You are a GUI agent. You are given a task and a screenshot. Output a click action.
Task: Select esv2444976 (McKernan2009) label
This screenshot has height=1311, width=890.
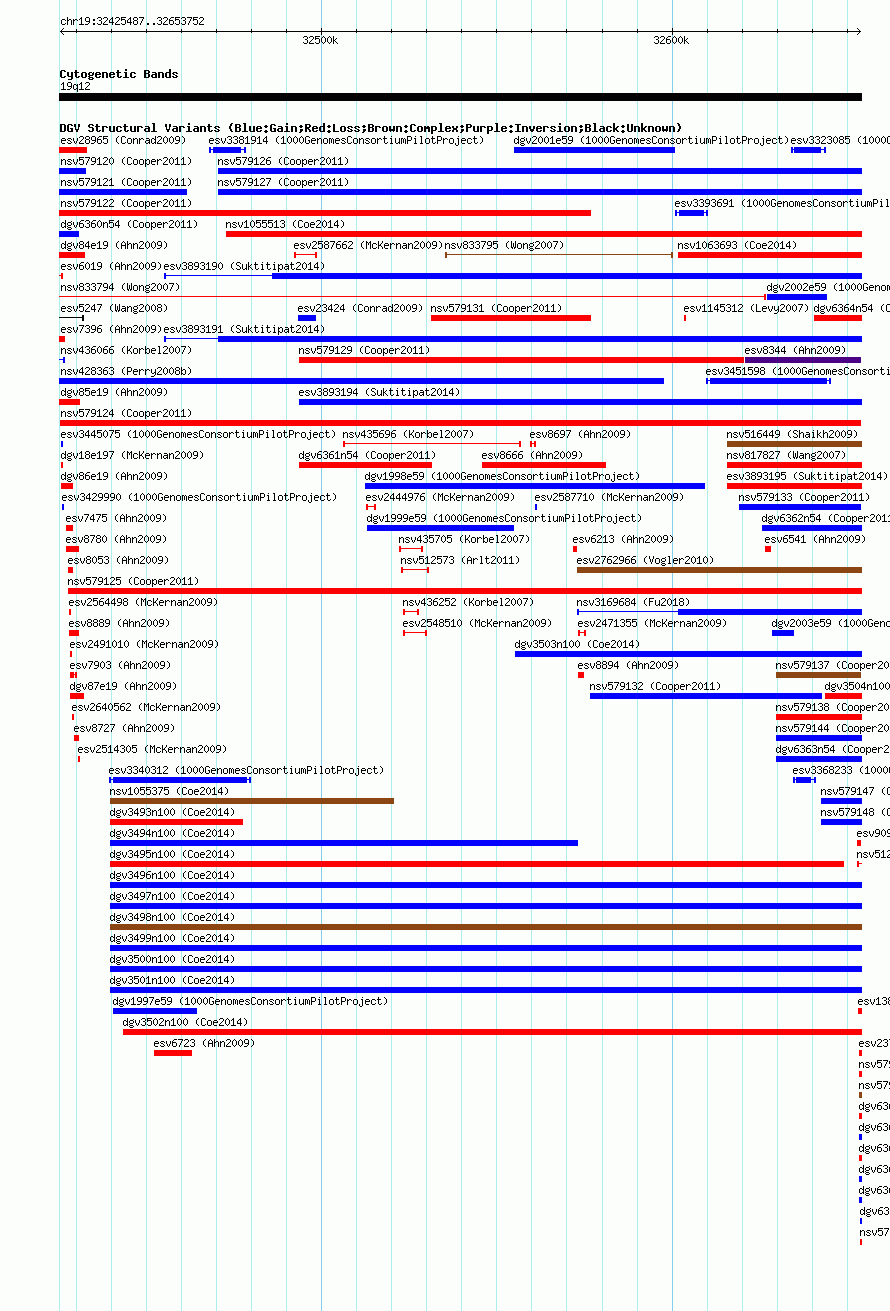point(440,497)
